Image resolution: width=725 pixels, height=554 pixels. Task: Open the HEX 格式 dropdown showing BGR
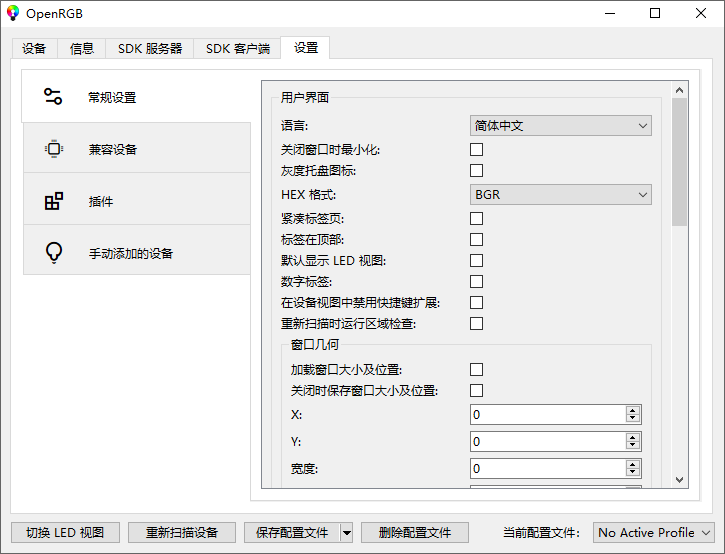point(560,195)
